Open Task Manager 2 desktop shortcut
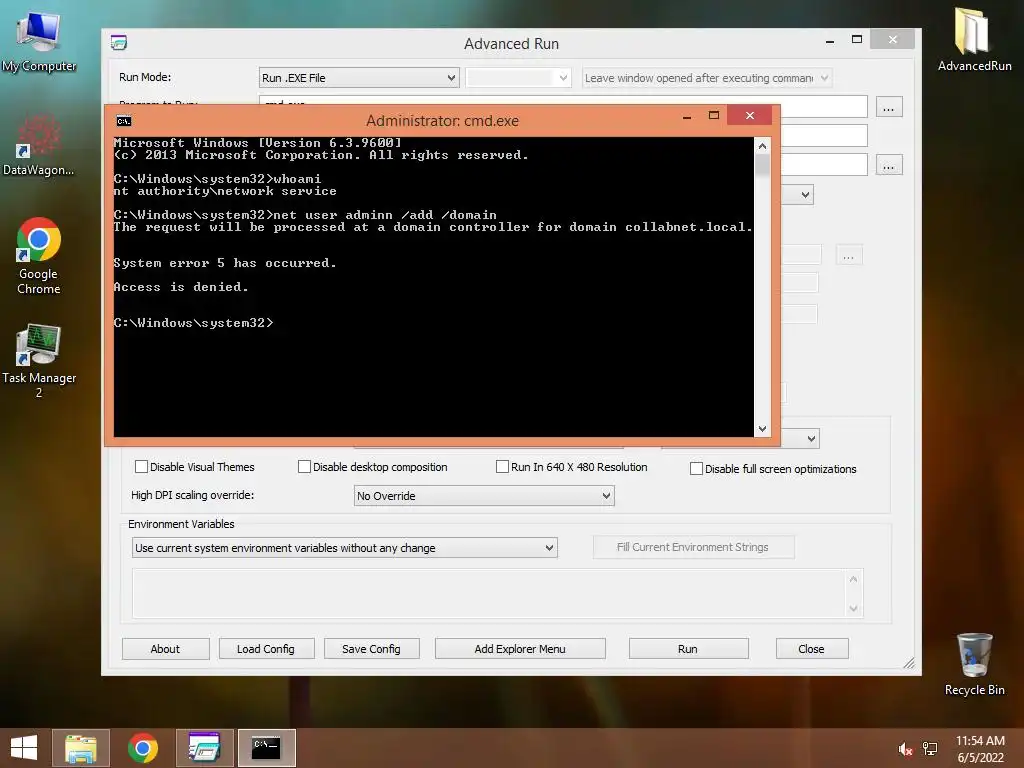The width and height of the screenshot is (1024, 768). 39,360
